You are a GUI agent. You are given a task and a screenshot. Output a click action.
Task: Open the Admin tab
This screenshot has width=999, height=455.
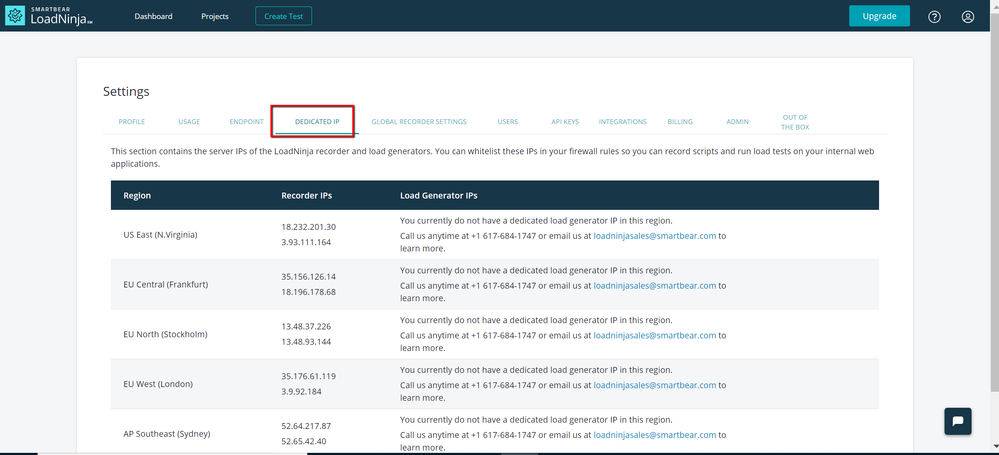tap(737, 122)
